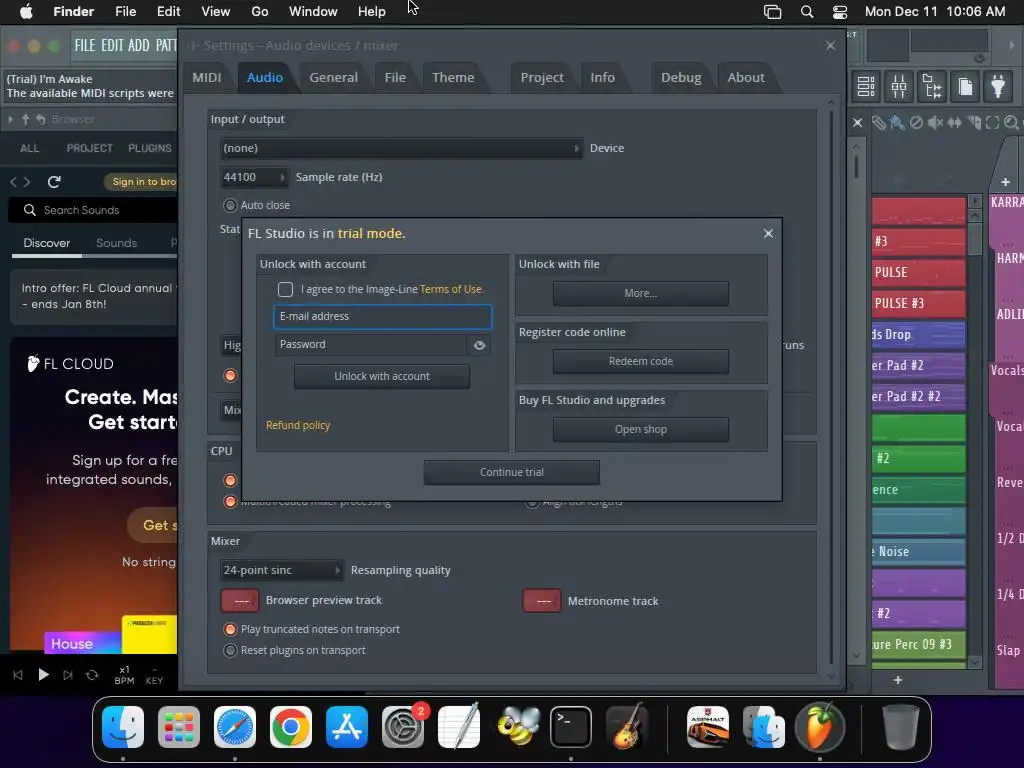
Task: Close the playlist picker panel with X
Action: [857, 122]
